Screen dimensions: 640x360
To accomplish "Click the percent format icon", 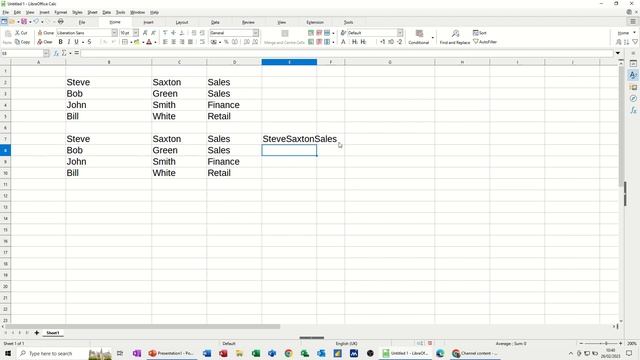I will 226,42.
